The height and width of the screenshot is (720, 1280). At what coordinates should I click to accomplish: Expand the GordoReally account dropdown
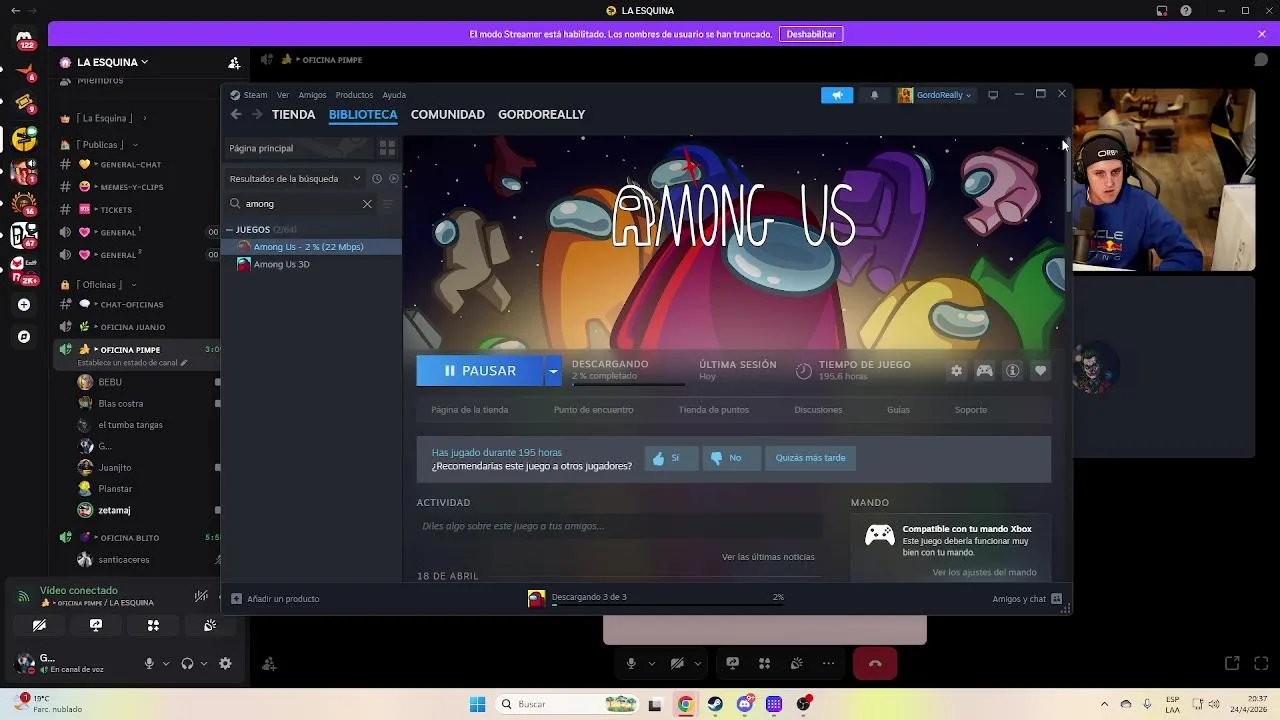click(x=935, y=95)
